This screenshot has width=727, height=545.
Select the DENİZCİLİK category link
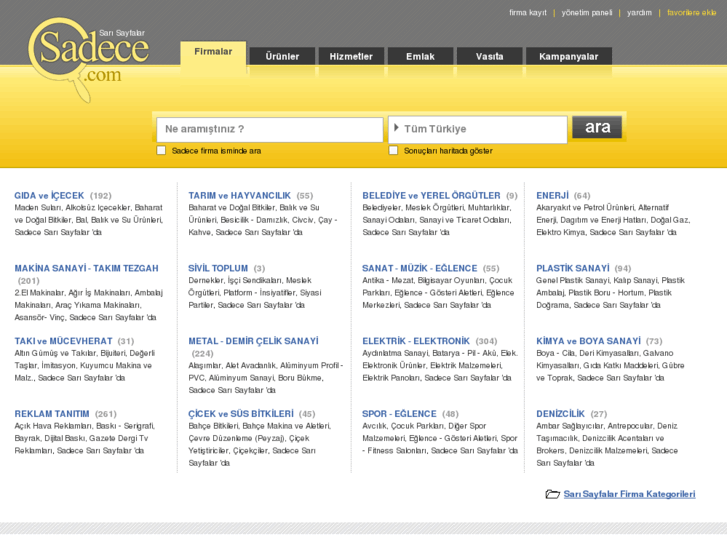(559, 413)
